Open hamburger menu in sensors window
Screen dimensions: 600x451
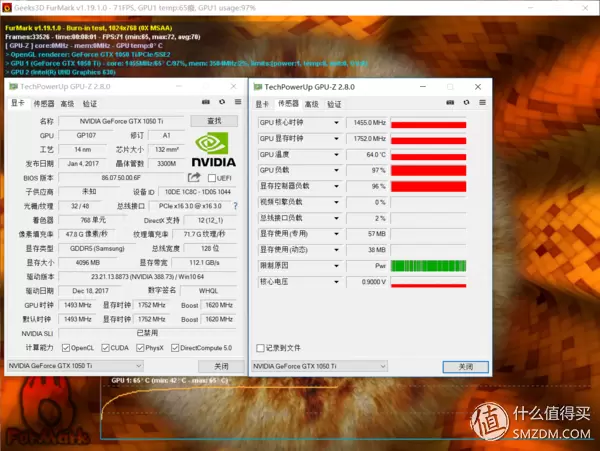click(x=483, y=102)
